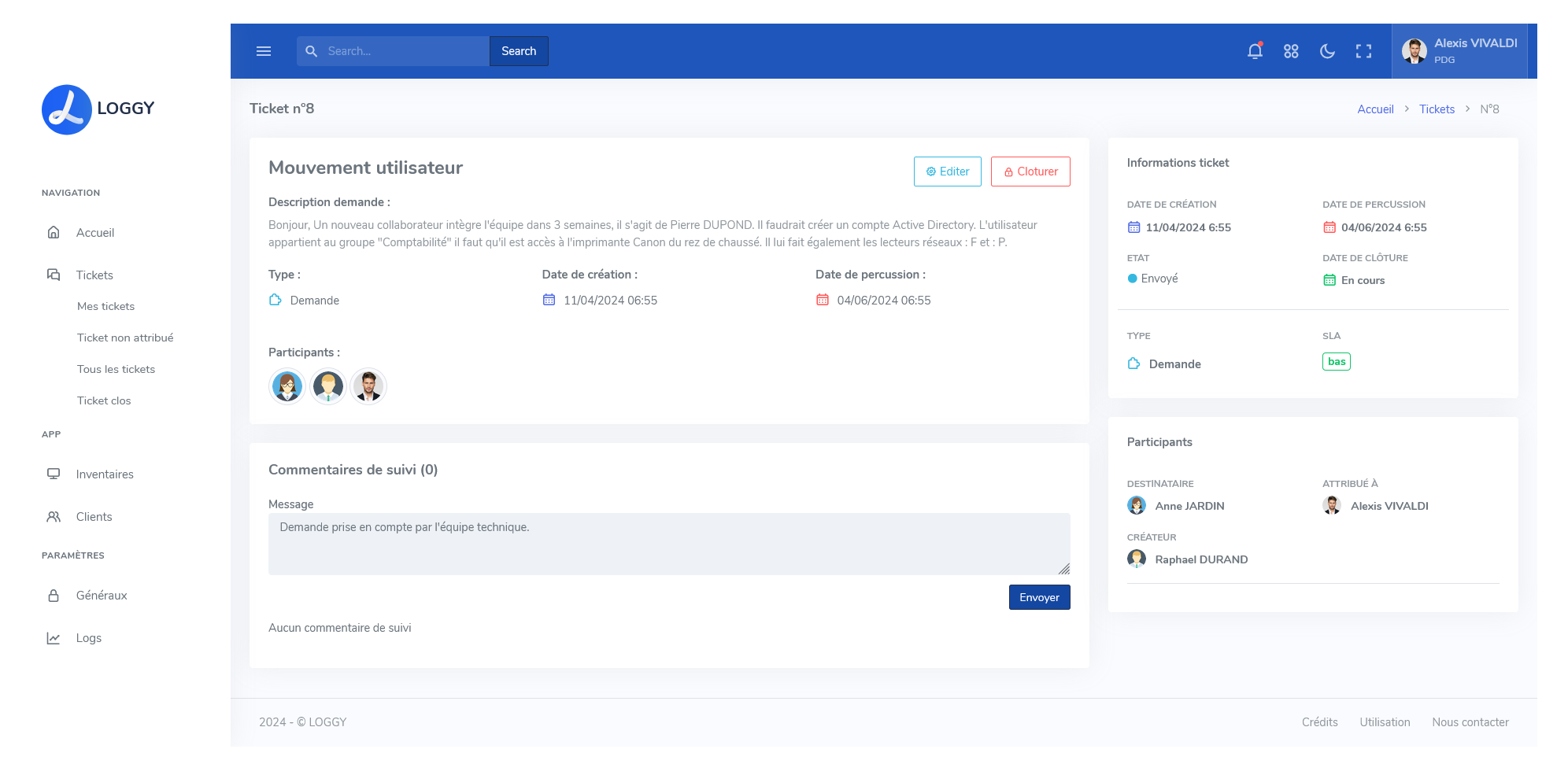Open the Logs page
The image size is (1568, 775).
pyautogui.click(x=89, y=637)
